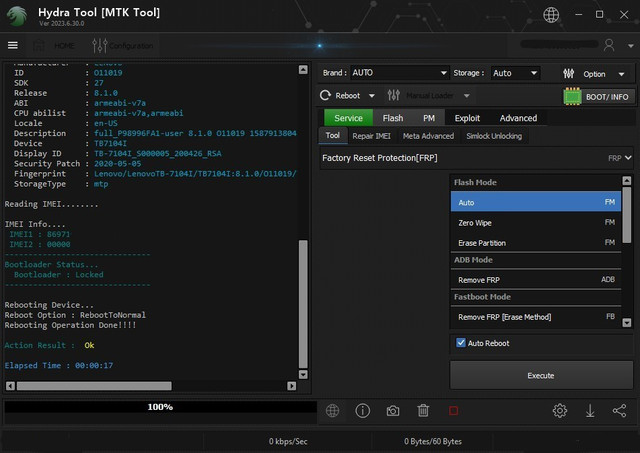Go to the HOME tab
Screen dimensions: 640x453
click(54, 45)
